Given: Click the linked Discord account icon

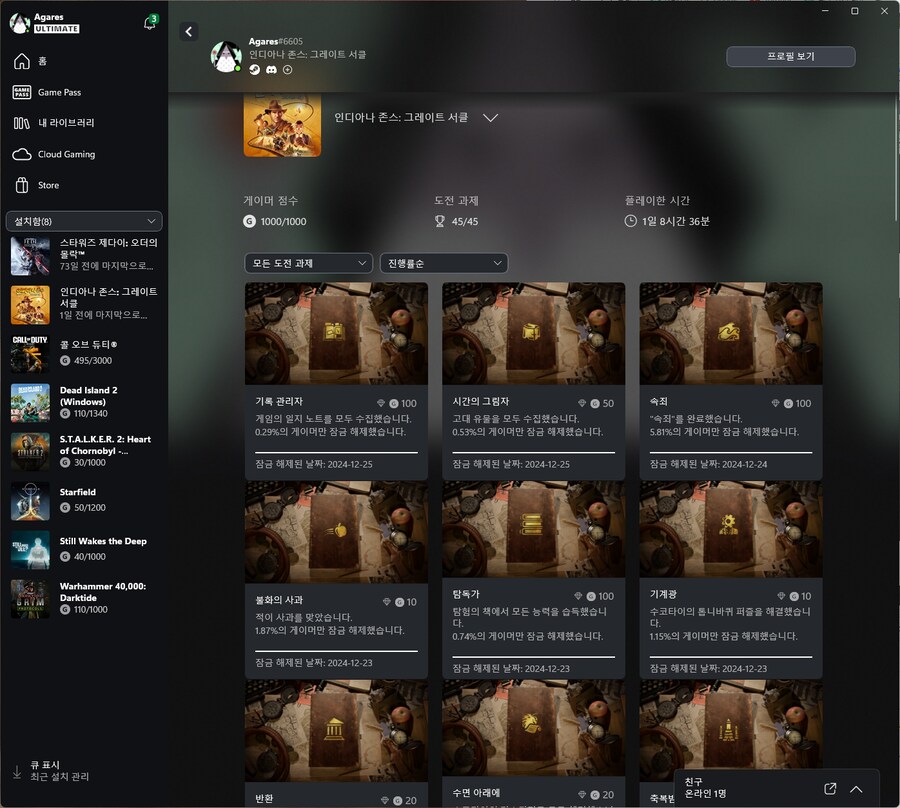Looking at the screenshot, I should coord(271,70).
